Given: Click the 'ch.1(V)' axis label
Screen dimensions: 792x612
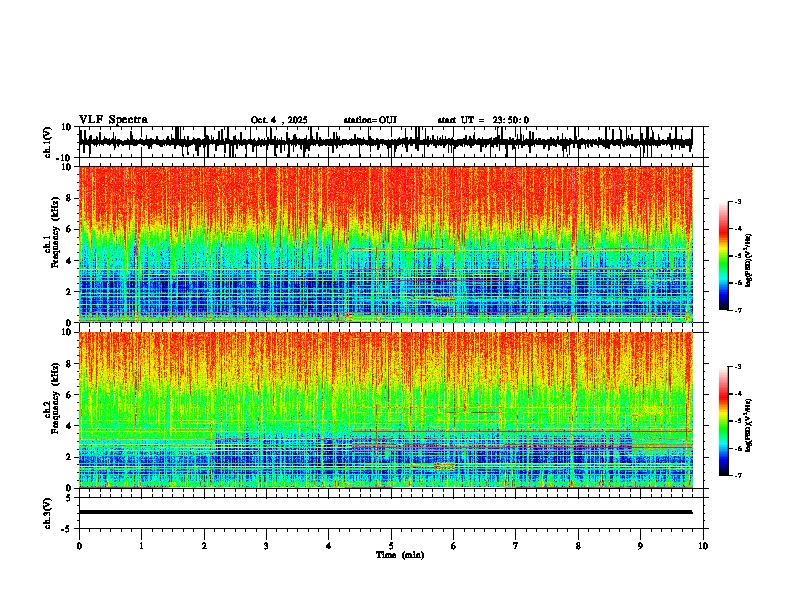Looking at the screenshot, I should (x=48, y=142).
